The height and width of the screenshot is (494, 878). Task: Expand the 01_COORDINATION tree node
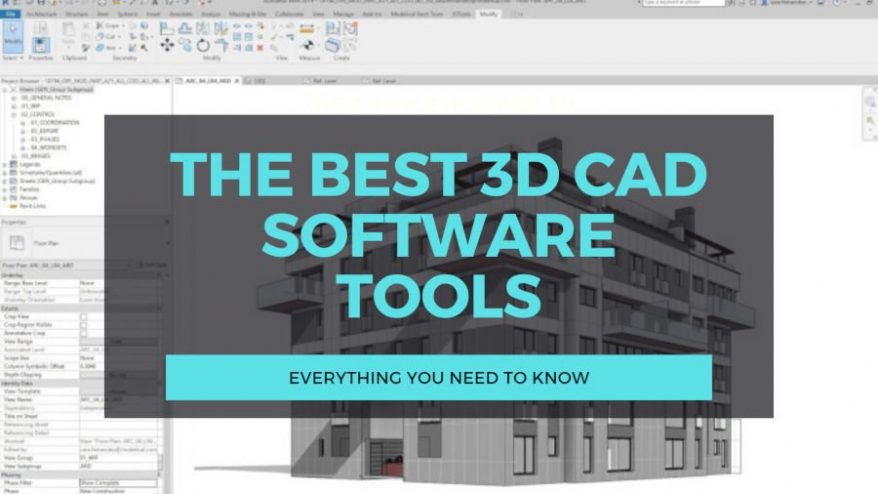[x=22, y=123]
